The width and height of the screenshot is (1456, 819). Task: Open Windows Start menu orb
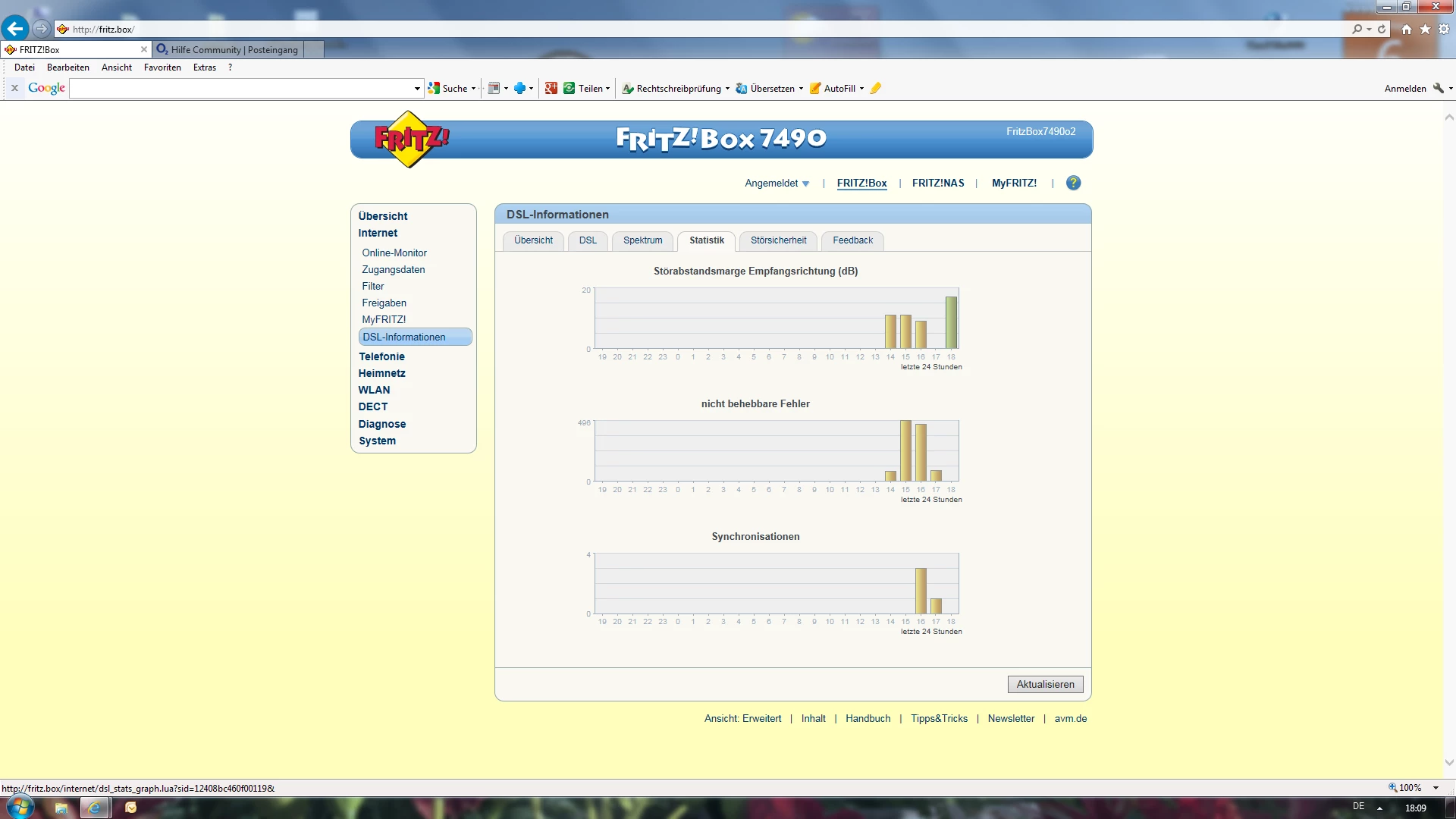tap(20, 808)
